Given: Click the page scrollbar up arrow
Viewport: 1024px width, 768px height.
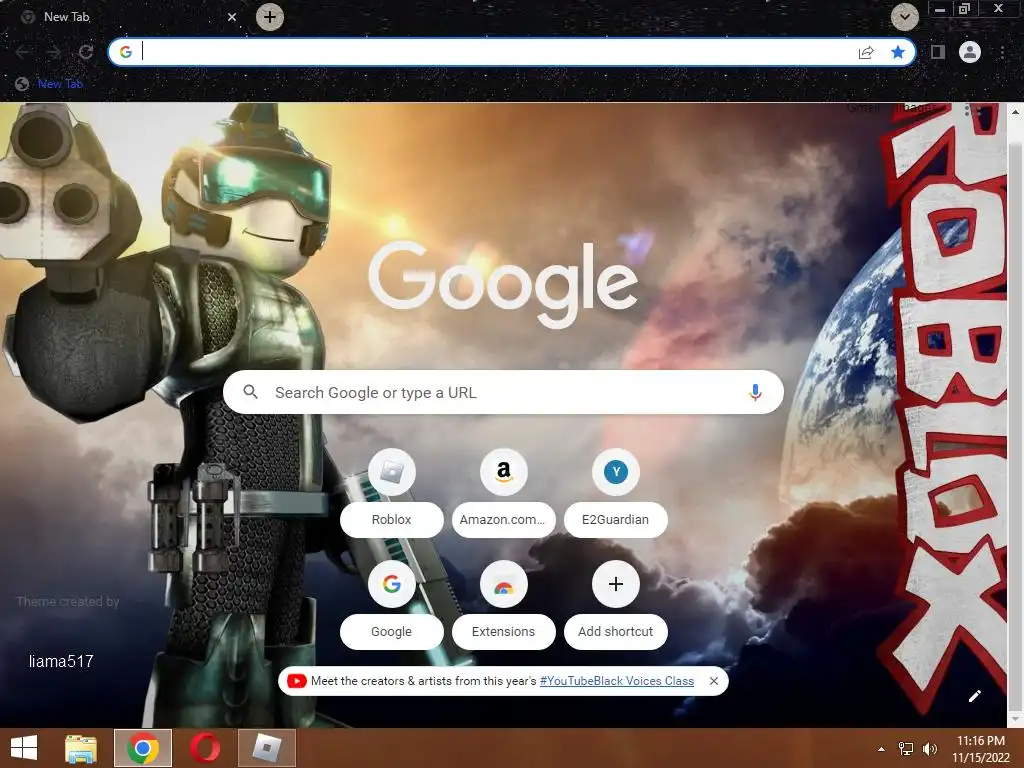Looking at the screenshot, I should tap(1016, 112).
